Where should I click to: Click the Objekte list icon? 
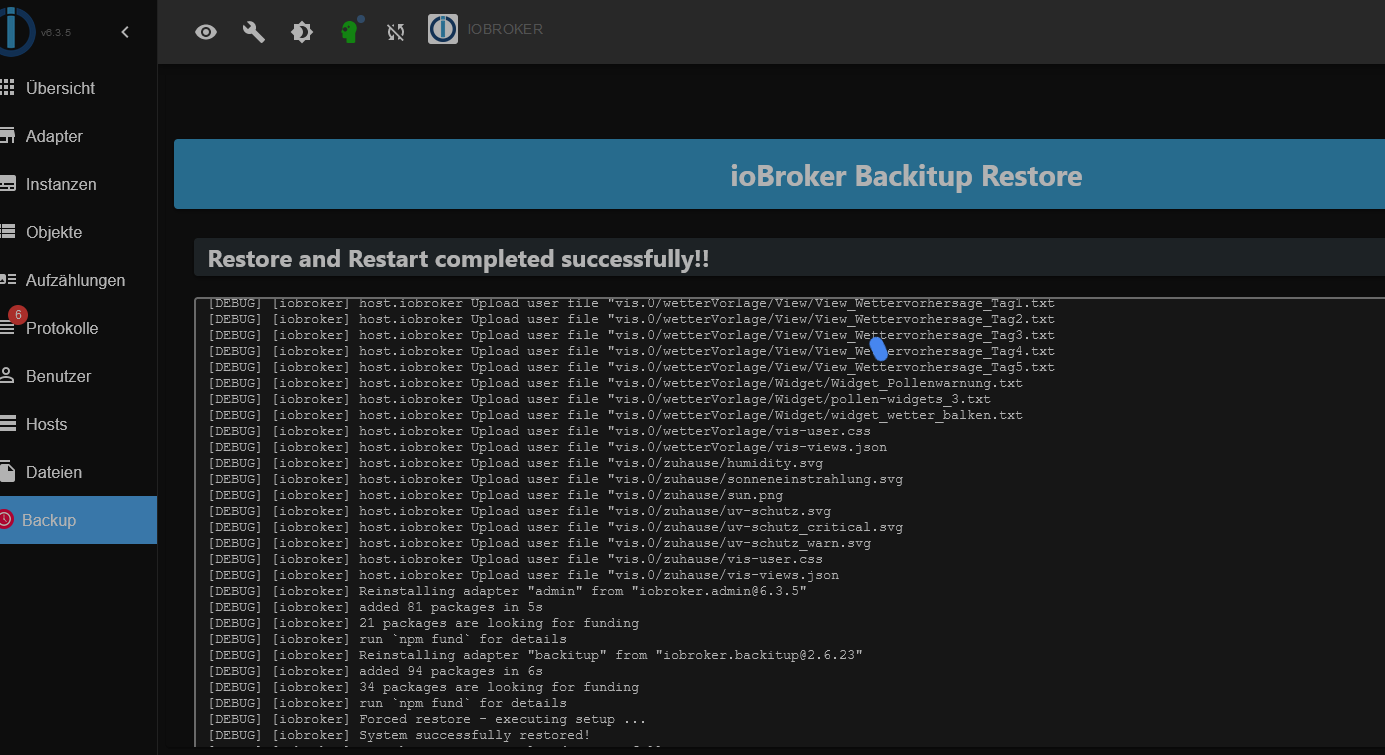click(x=6, y=232)
